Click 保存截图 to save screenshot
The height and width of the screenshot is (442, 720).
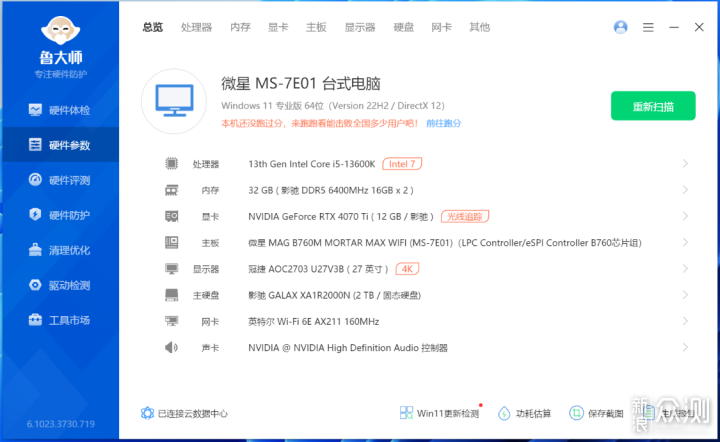(x=596, y=413)
